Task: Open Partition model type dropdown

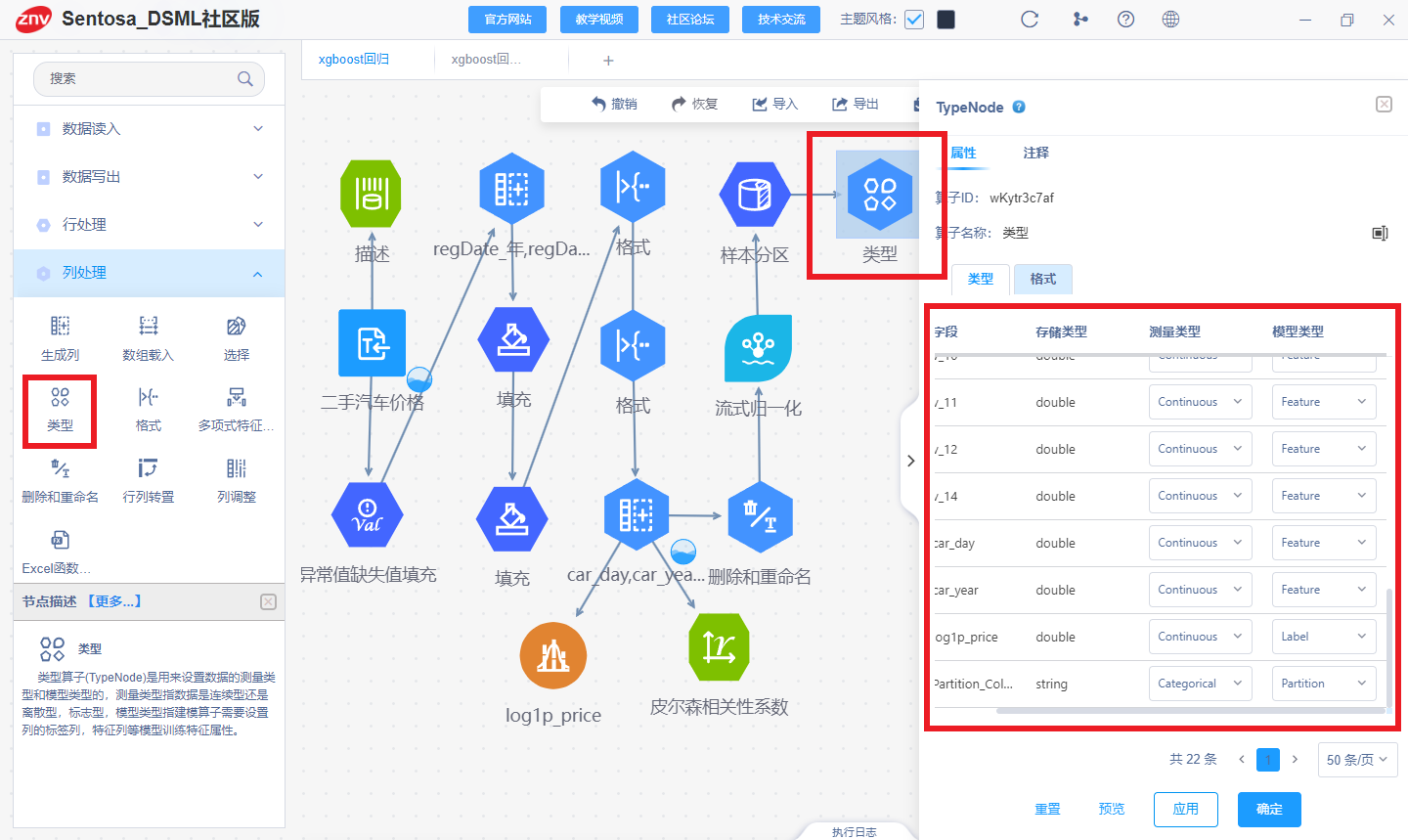Action: (x=1324, y=684)
